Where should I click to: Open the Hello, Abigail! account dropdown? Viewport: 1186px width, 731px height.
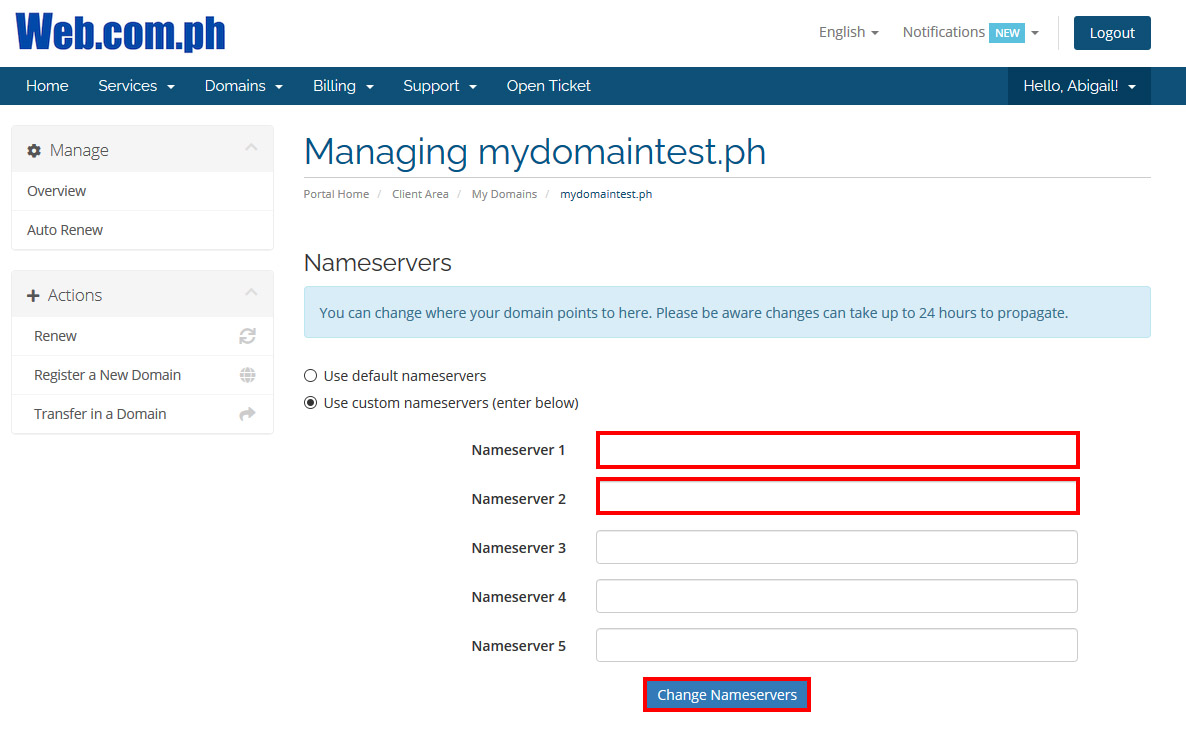(1079, 86)
